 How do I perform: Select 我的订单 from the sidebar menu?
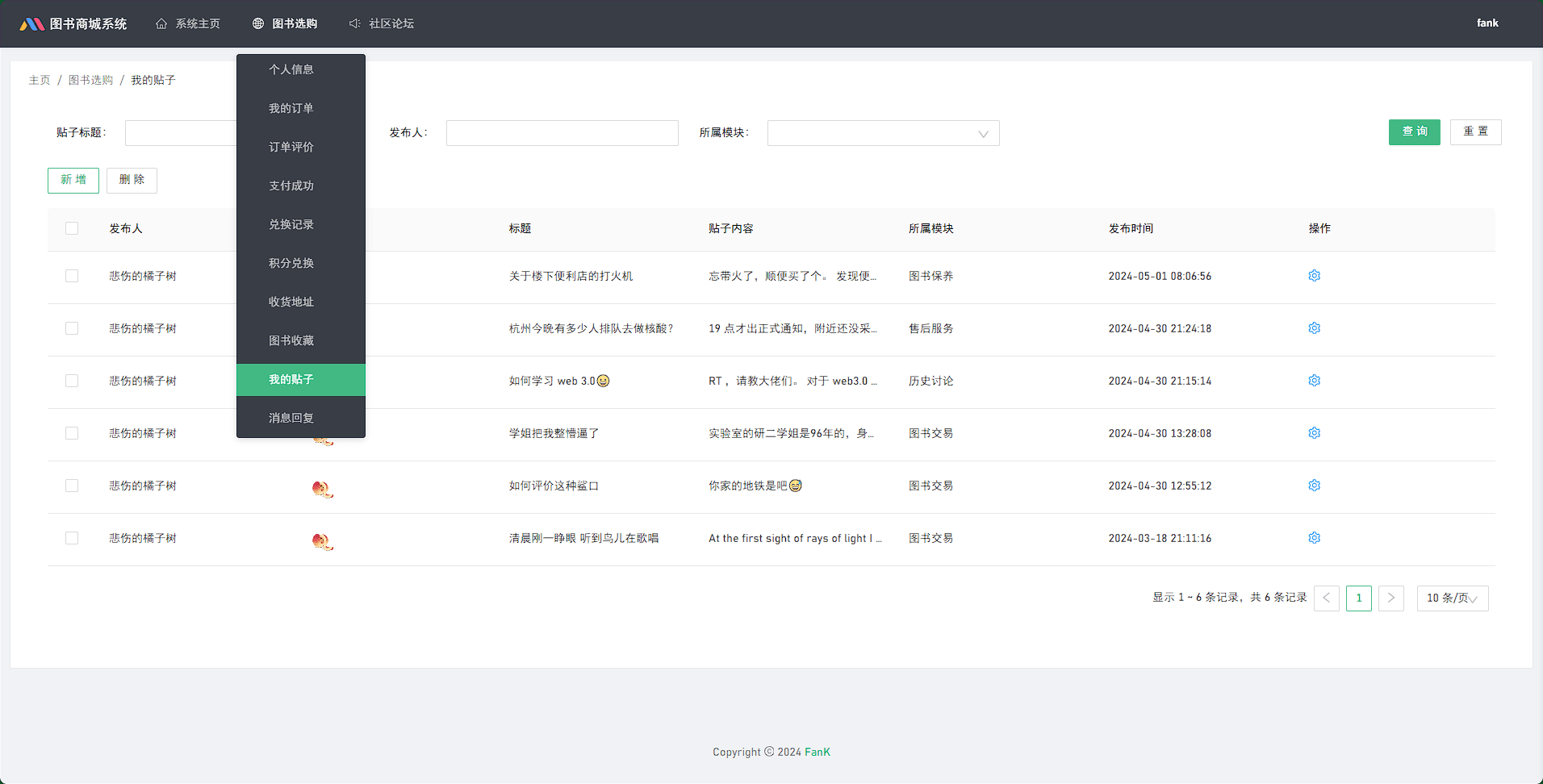291,107
